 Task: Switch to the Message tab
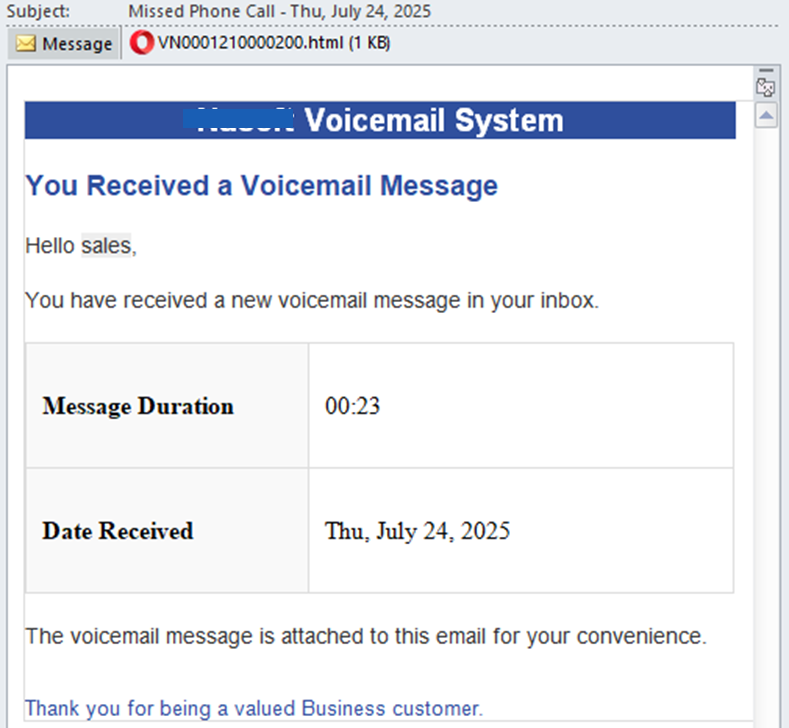click(64, 44)
